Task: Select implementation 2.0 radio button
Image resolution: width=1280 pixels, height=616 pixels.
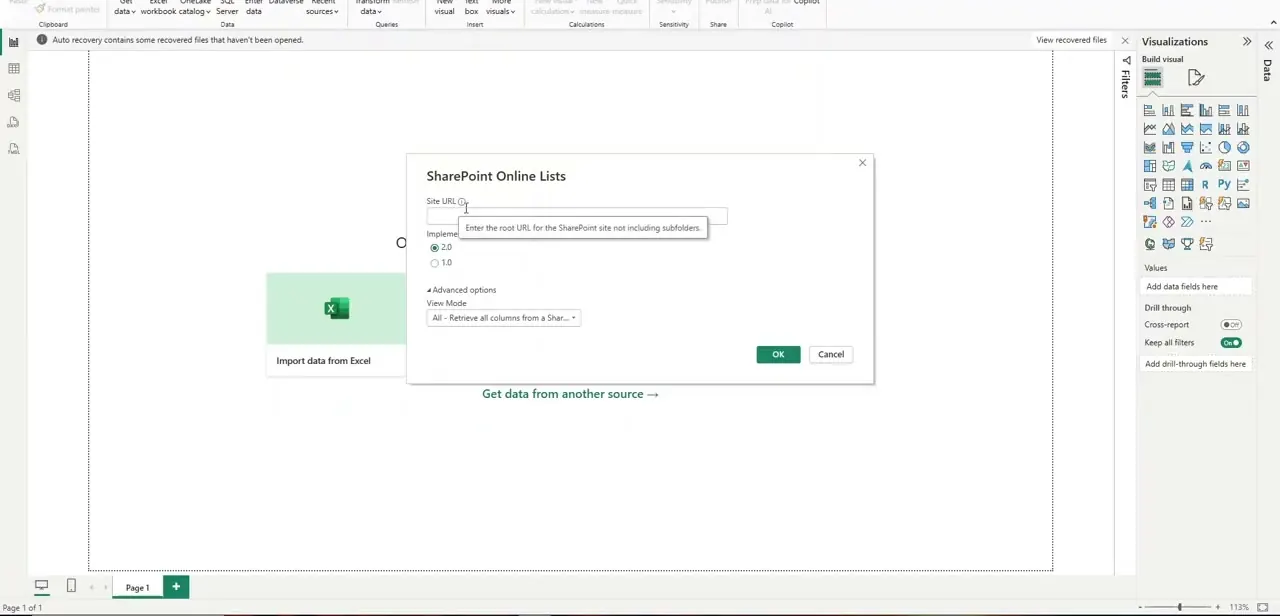Action: point(434,247)
